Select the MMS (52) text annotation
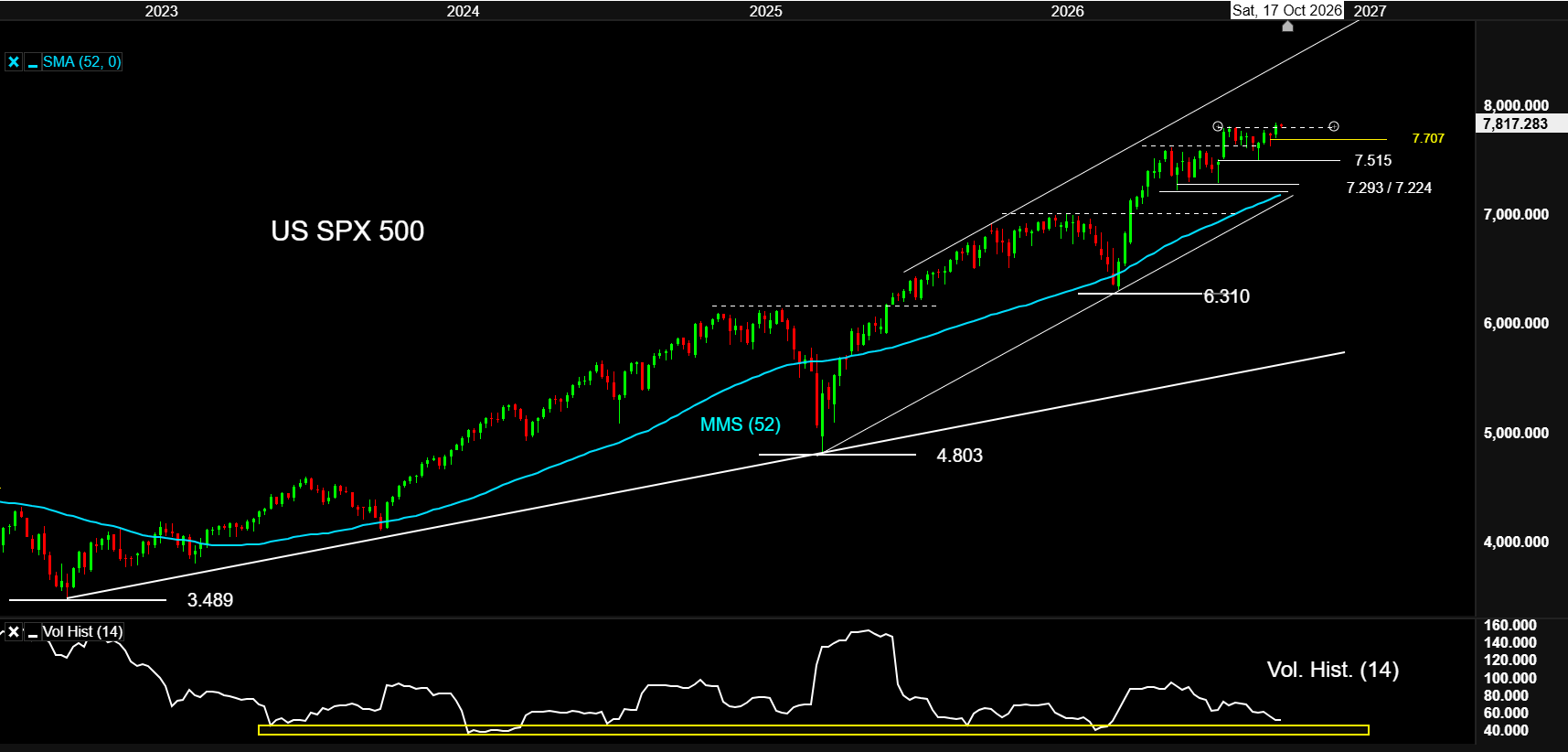Image resolution: width=1568 pixels, height=752 pixels. [741, 424]
